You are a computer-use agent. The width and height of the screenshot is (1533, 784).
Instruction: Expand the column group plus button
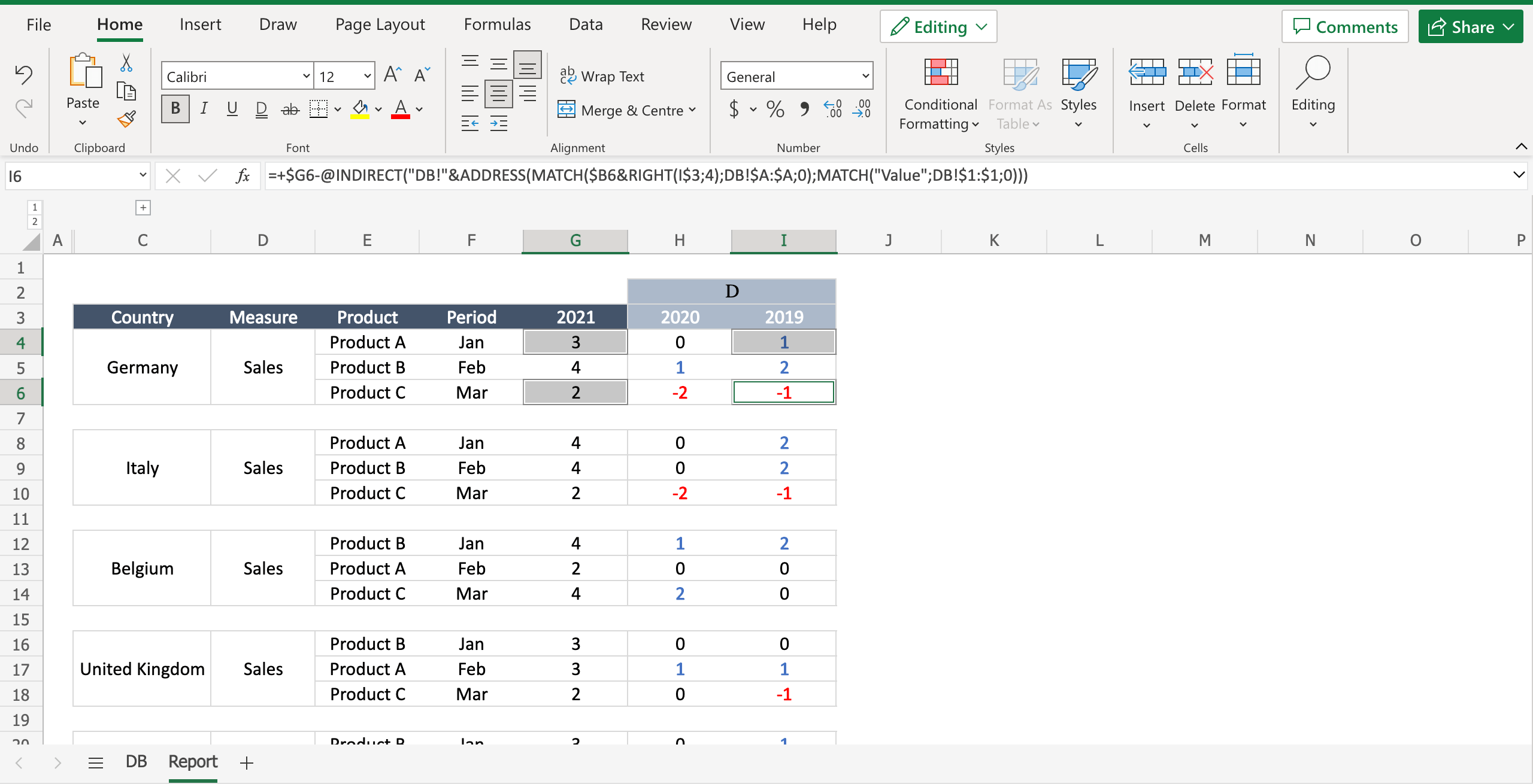click(143, 208)
